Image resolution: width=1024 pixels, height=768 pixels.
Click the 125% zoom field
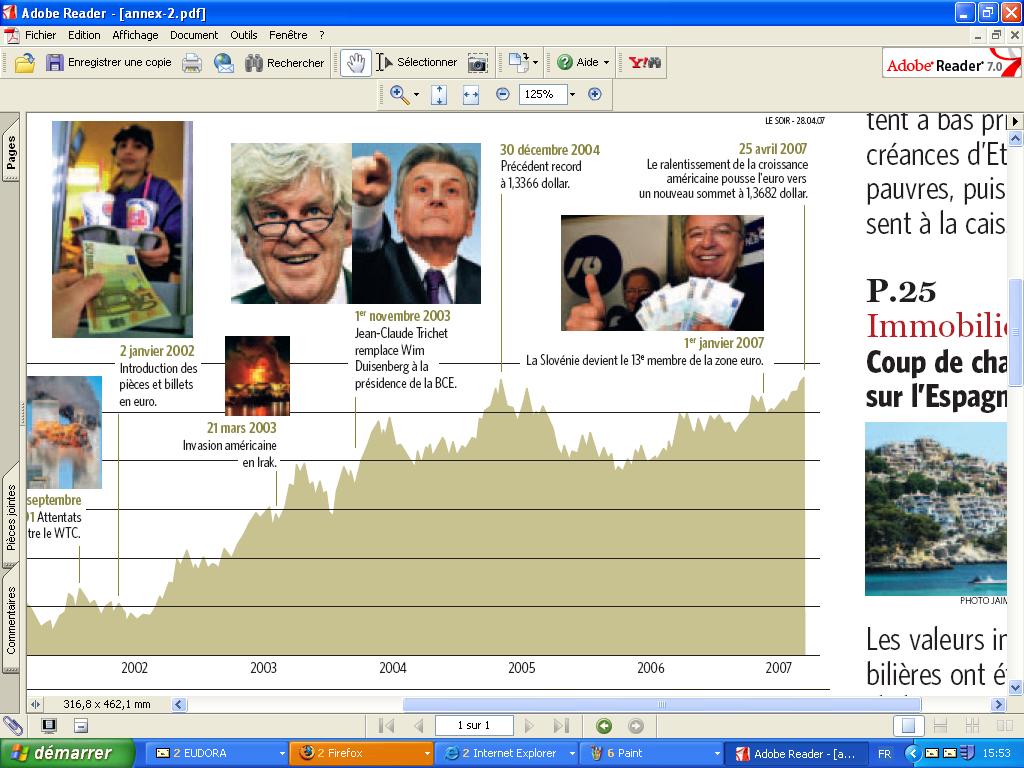click(542, 94)
